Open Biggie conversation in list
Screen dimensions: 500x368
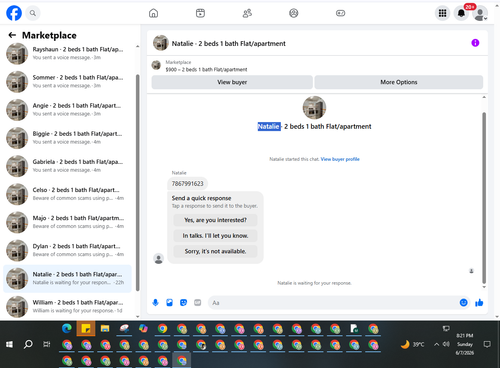67,138
